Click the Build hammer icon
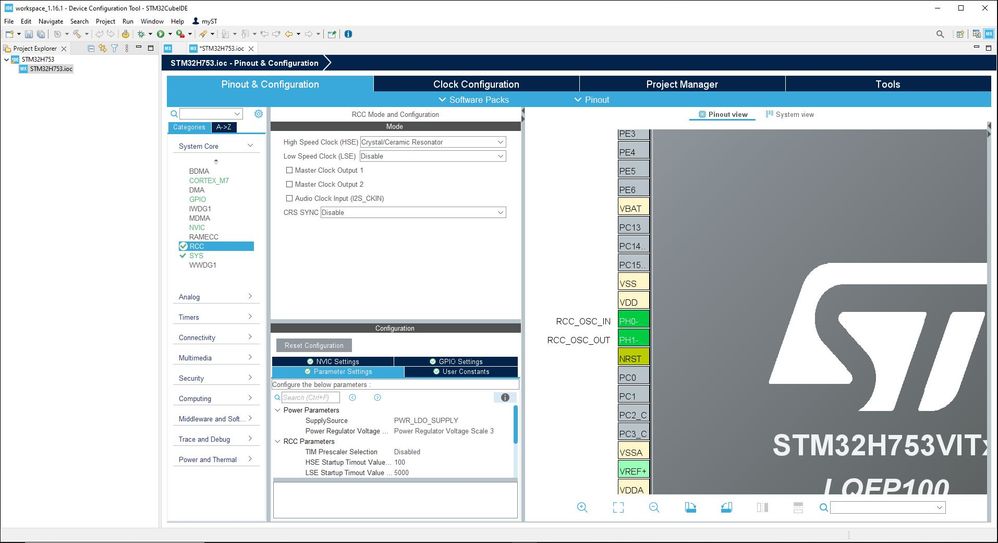998x543 pixels. 77,34
